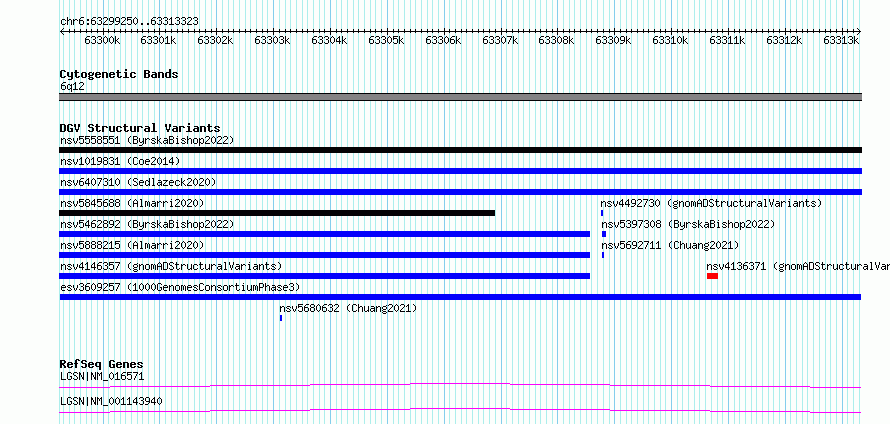The width and height of the screenshot is (890, 424).
Task: Click the esv3609257 (1000GenomesConsortiumPhase3) label
Action: click(x=180, y=287)
